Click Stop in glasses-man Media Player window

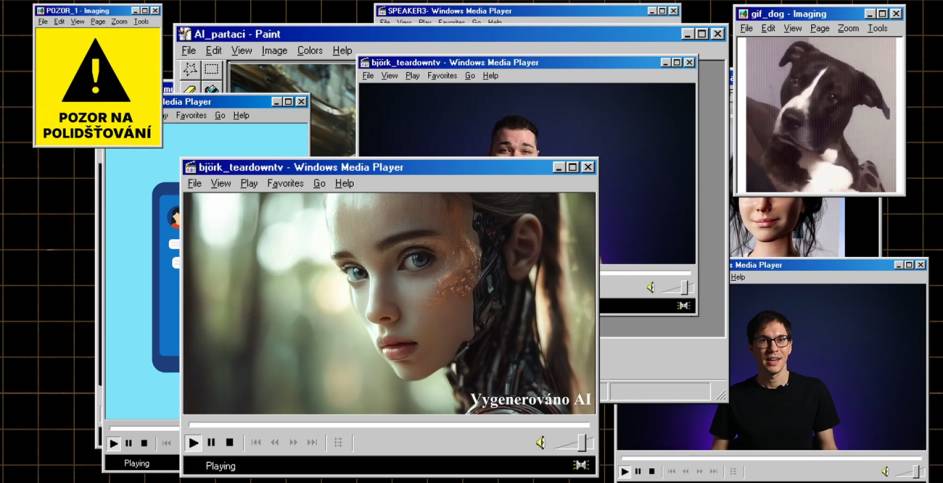click(650, 472)
